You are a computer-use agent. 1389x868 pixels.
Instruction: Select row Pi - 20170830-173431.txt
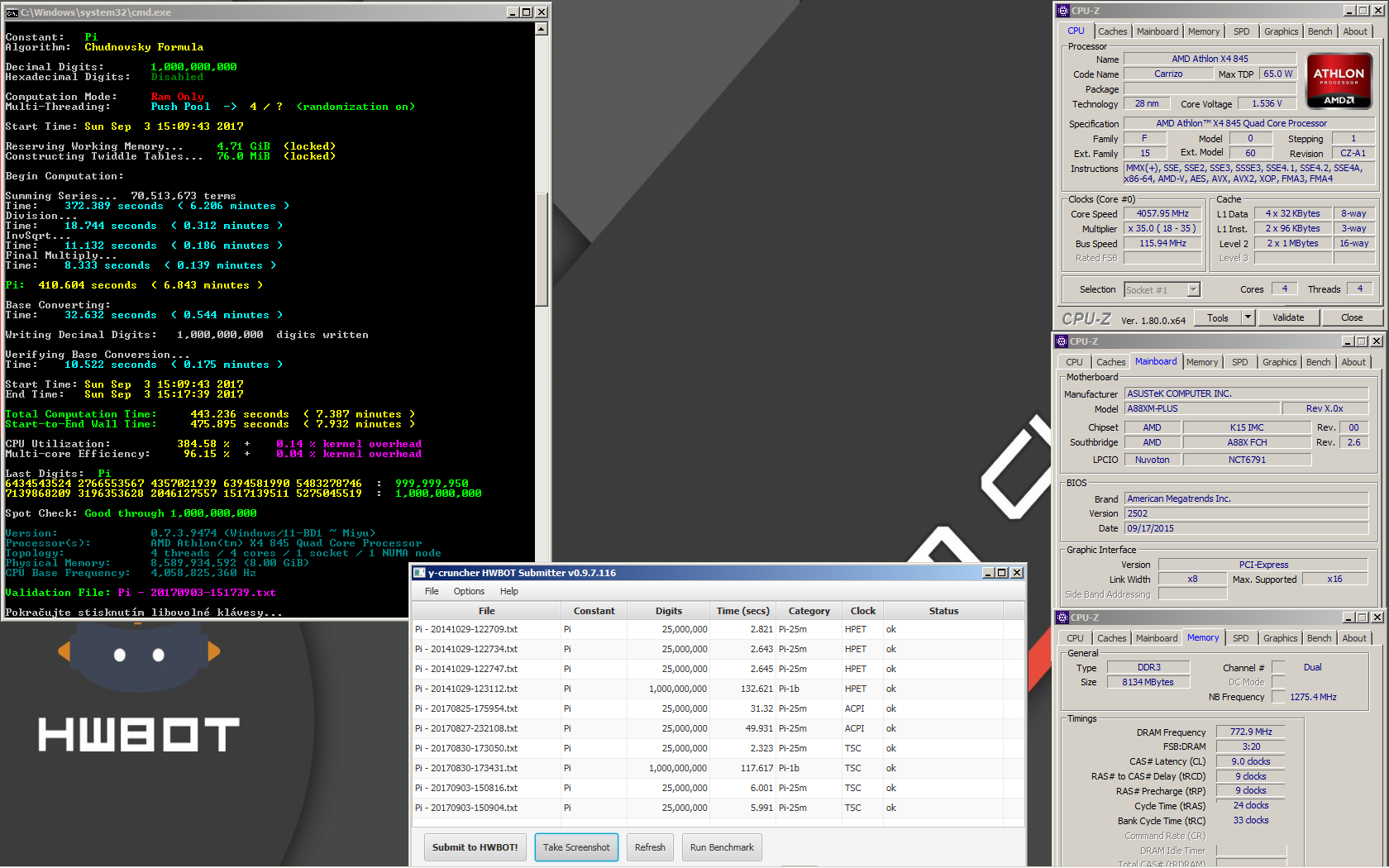718,768
